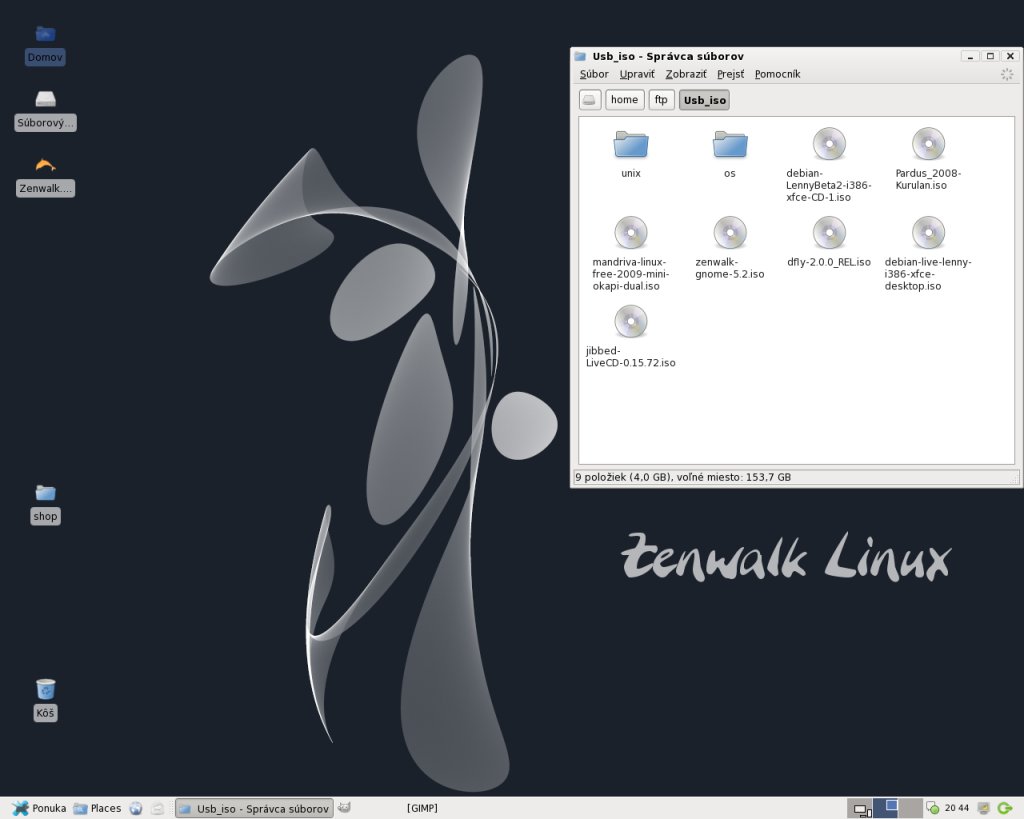Screen dimensions: 1024x819
Task: Click the 20 44 panel clock
Action: [957, 809]
